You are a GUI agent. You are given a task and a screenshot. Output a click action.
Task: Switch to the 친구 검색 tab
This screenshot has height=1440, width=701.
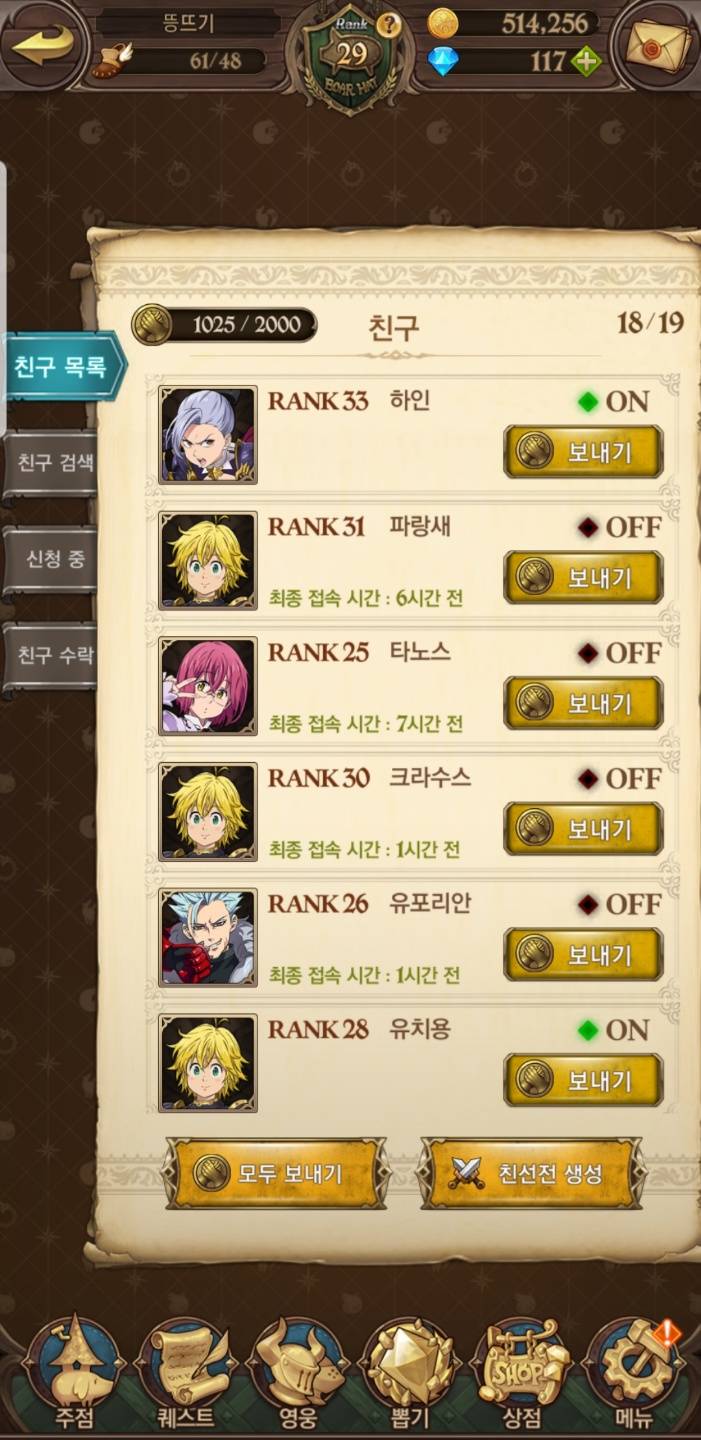click(51, 463)
